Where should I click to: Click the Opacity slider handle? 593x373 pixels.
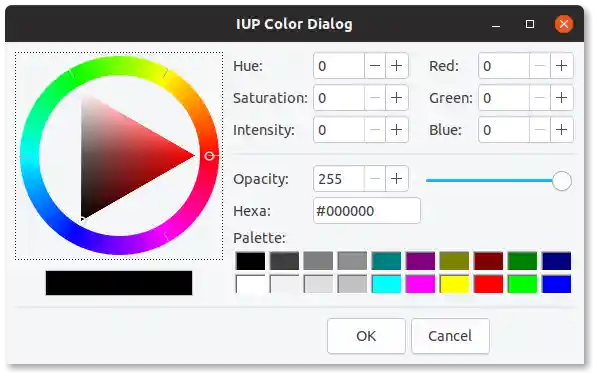(562, 181)
